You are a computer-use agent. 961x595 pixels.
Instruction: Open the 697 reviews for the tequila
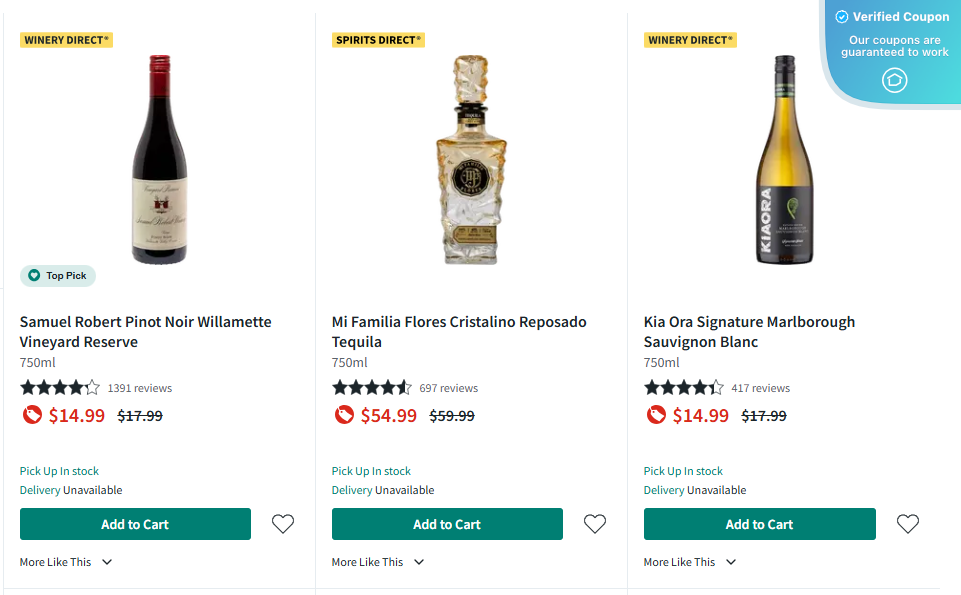pos(449,387)
